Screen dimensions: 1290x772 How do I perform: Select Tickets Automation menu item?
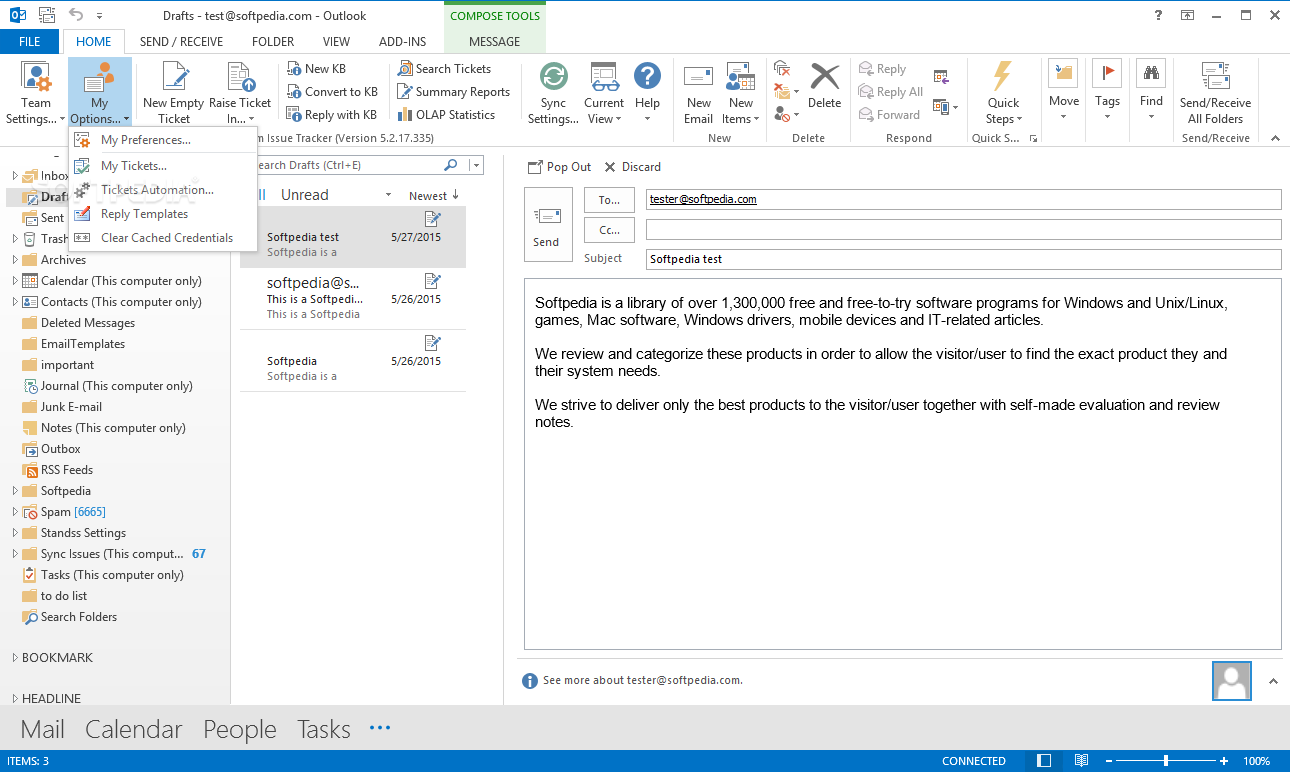pyautogui.click(x=163, y=190)
